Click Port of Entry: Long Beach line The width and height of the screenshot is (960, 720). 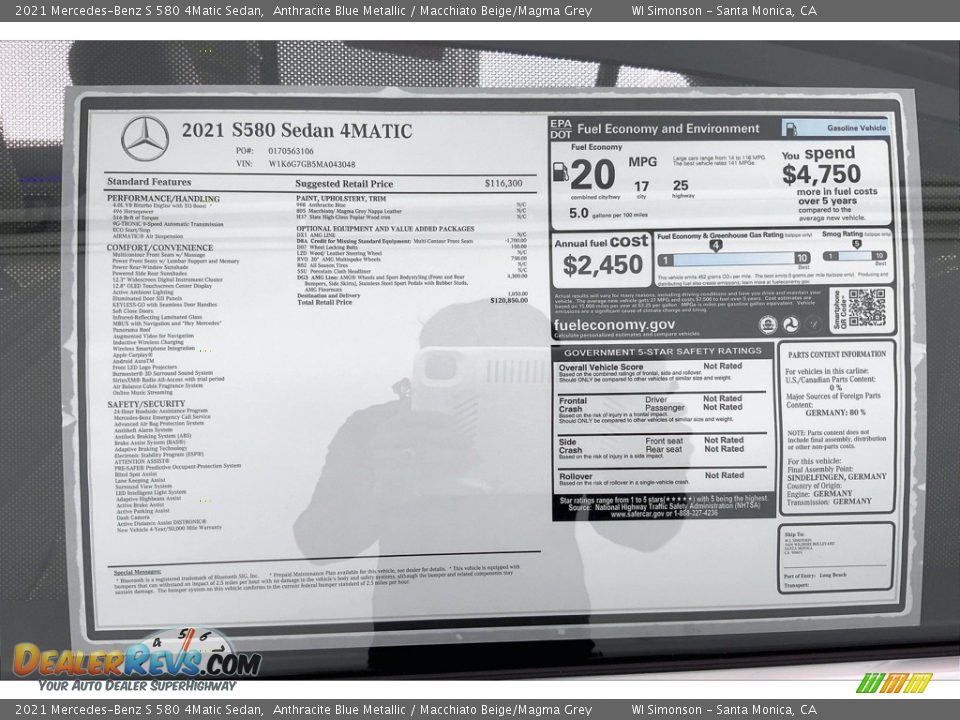pos(814,576)
